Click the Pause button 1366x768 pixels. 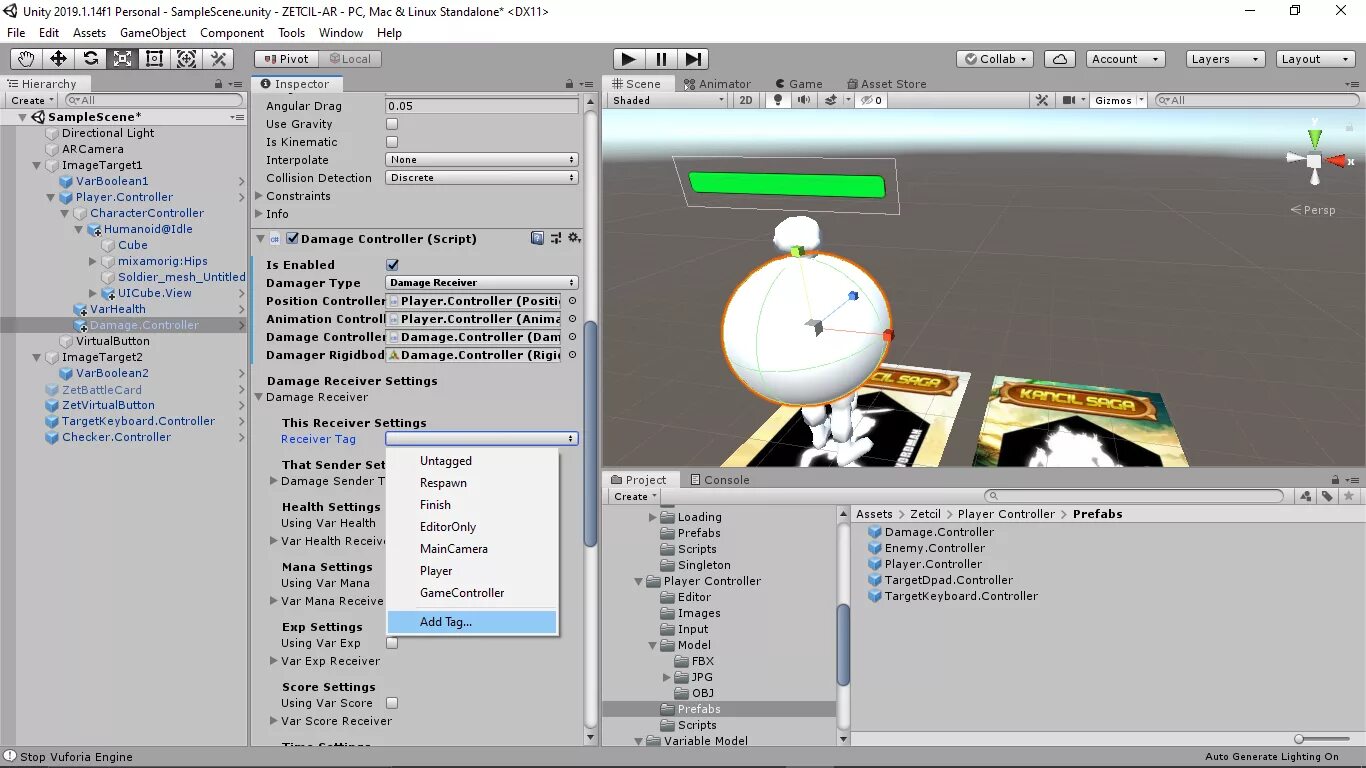[661, 59]
